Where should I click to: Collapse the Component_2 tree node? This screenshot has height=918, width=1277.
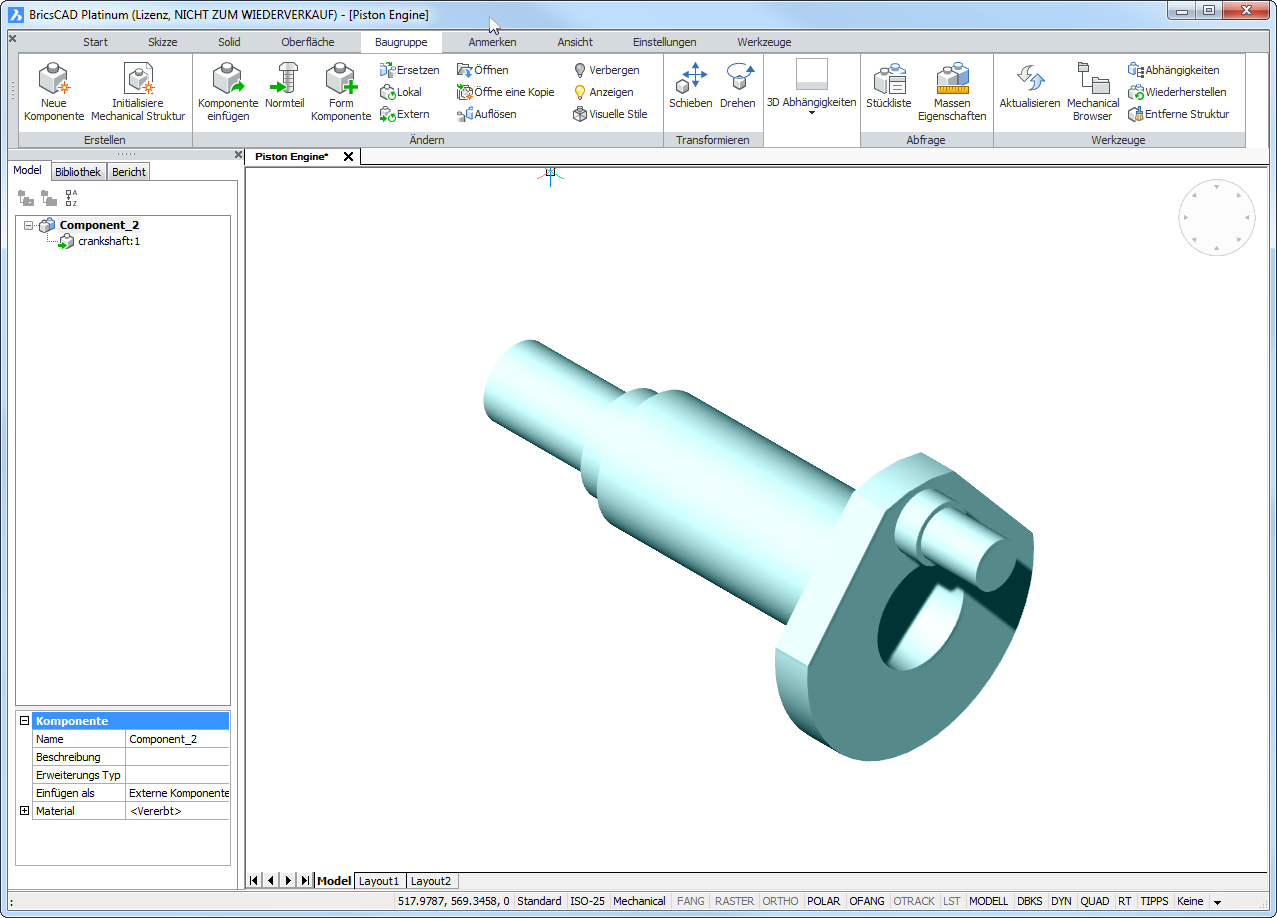click(28, 226)
